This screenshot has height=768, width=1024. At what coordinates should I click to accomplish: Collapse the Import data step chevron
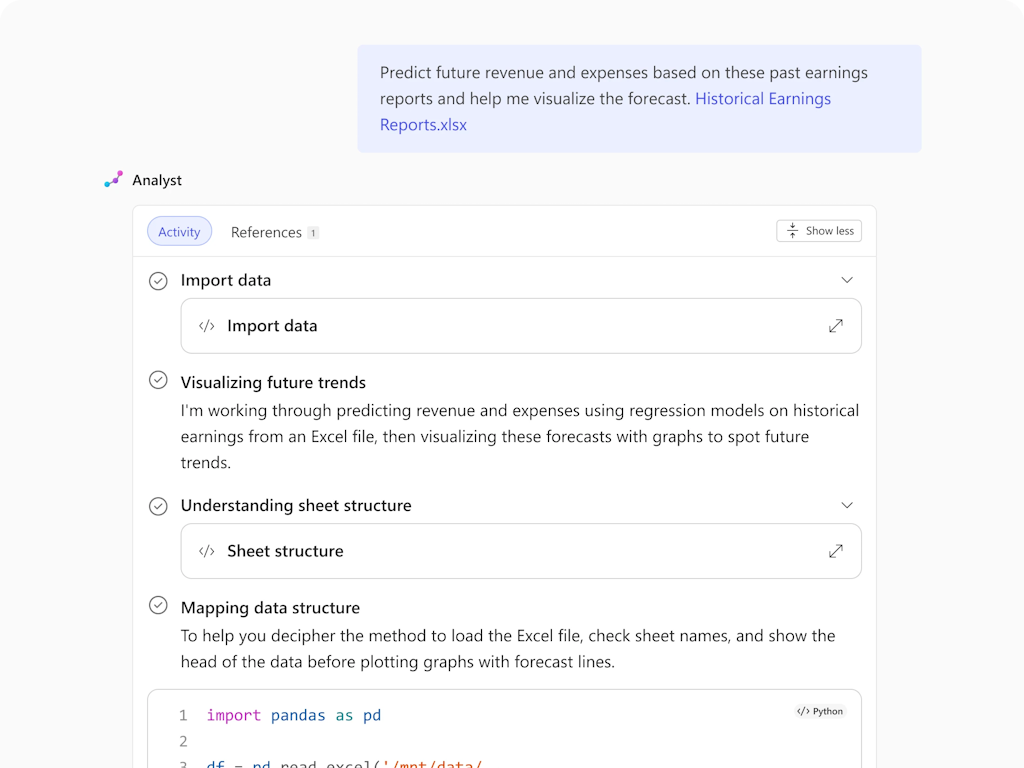tap(847, 280)
